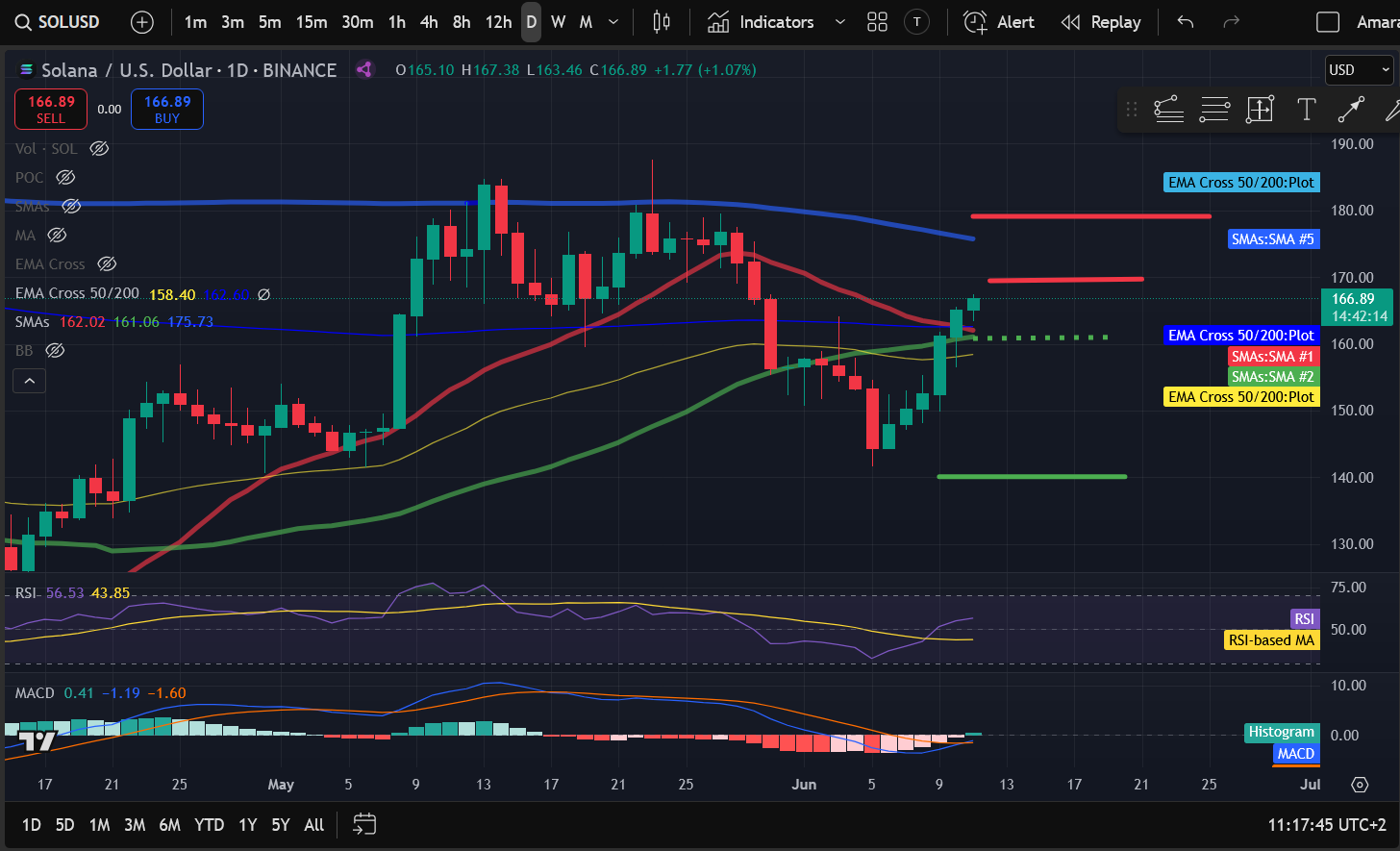Show the hidden Vol · SOL indicator

point(99,149)
